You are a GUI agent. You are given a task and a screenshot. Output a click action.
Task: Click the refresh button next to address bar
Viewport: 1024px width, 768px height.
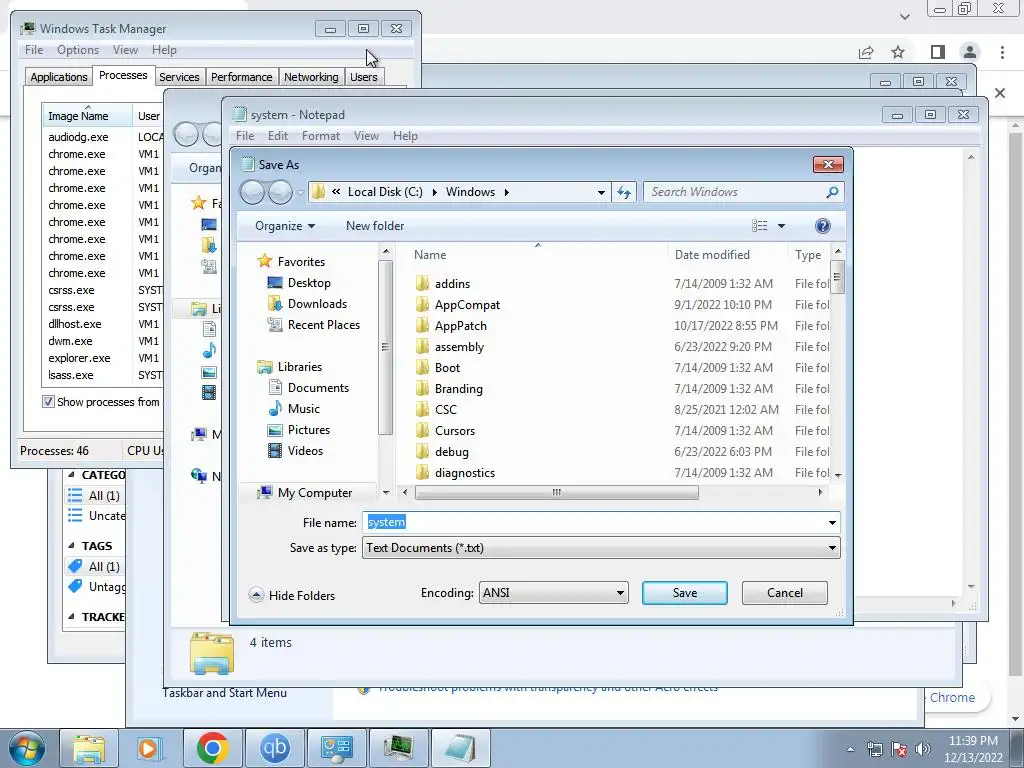pos(624,192)
